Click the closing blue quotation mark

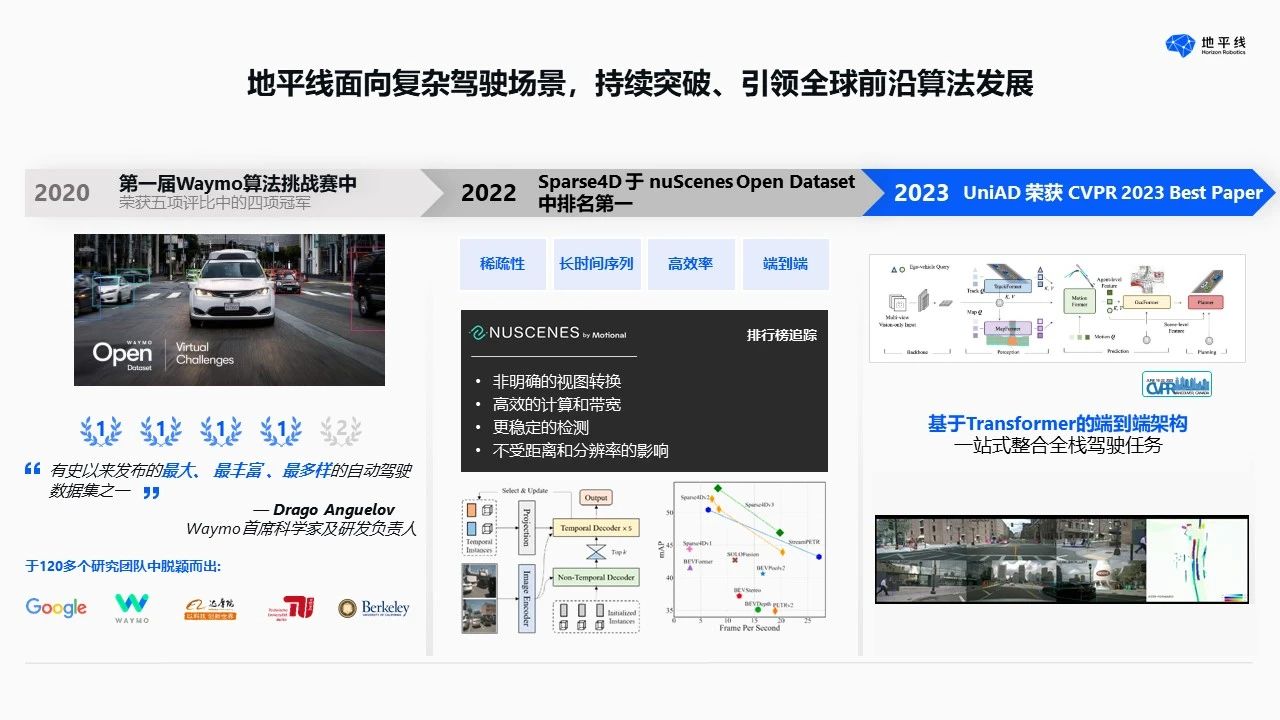click(x=151, y=492)
